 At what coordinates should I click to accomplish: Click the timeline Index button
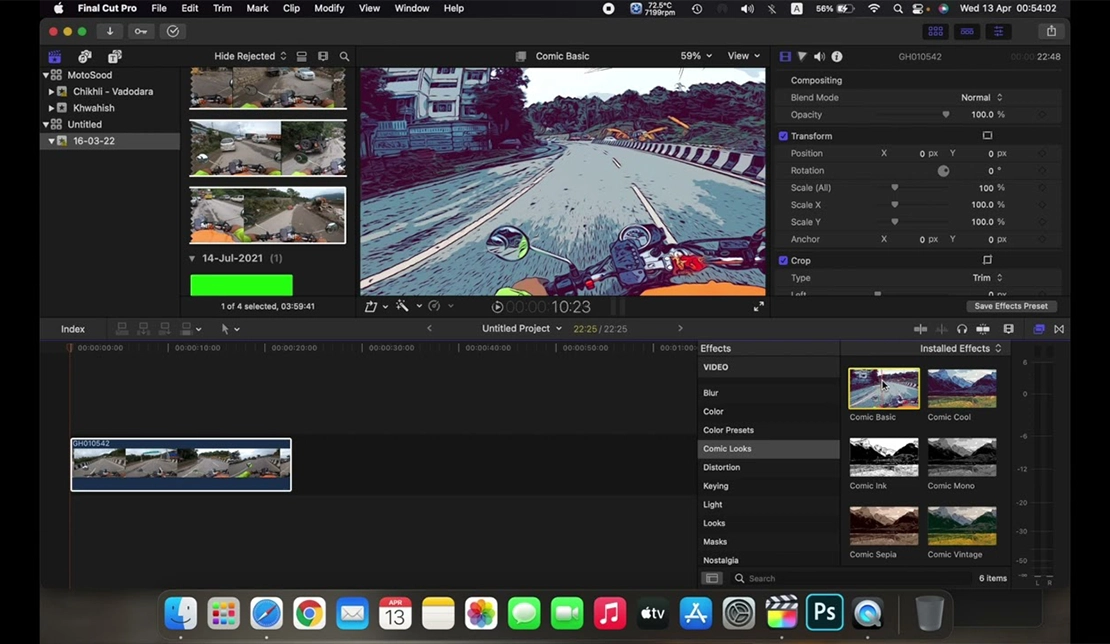pos(73,329)
